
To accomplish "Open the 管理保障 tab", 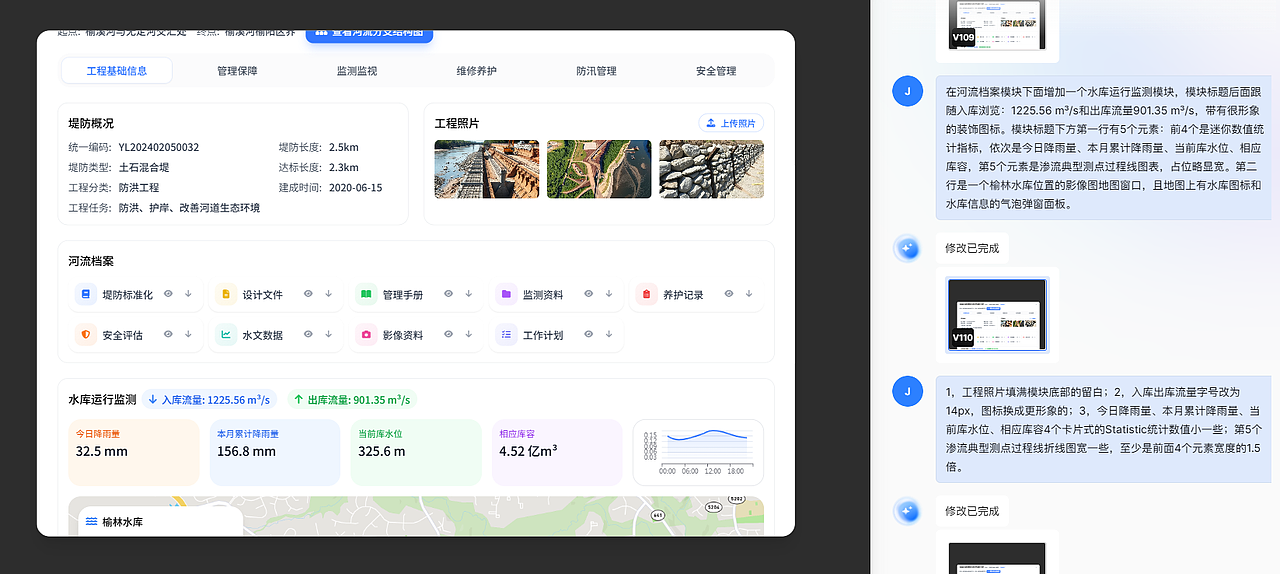I will coord(237,71).
